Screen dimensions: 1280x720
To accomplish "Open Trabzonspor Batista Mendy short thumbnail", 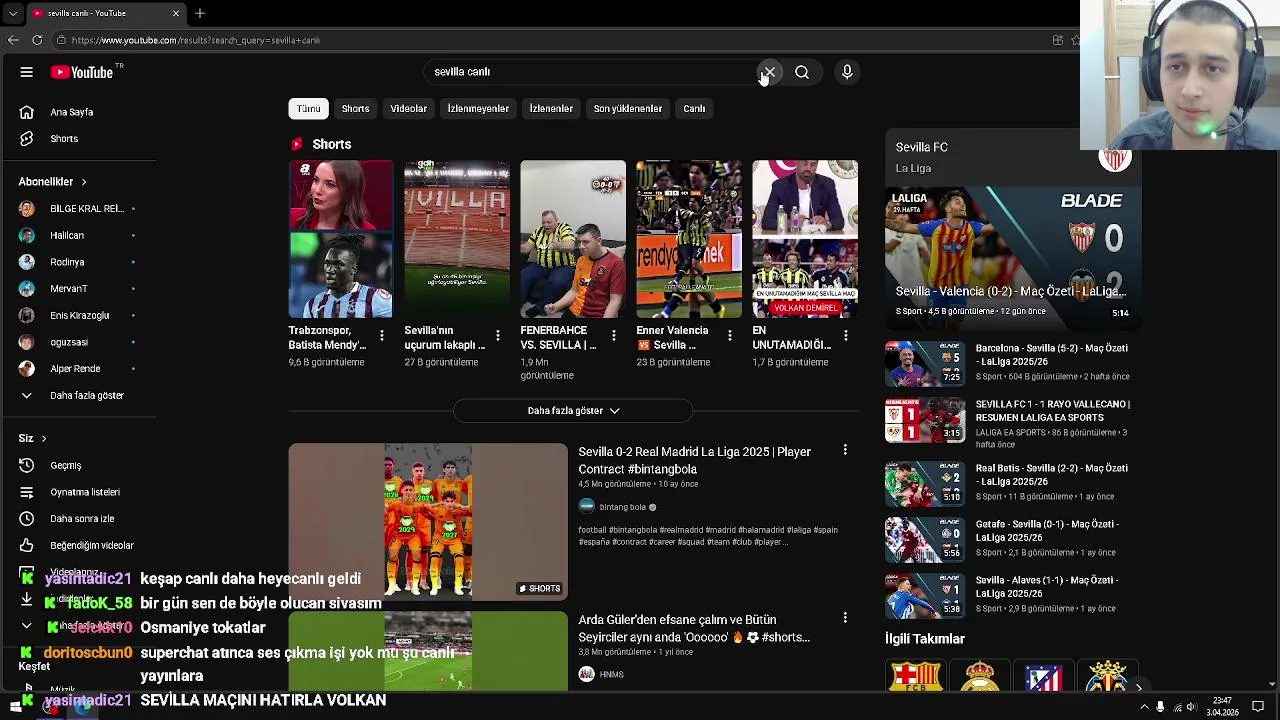I will [x=341, y=239].
